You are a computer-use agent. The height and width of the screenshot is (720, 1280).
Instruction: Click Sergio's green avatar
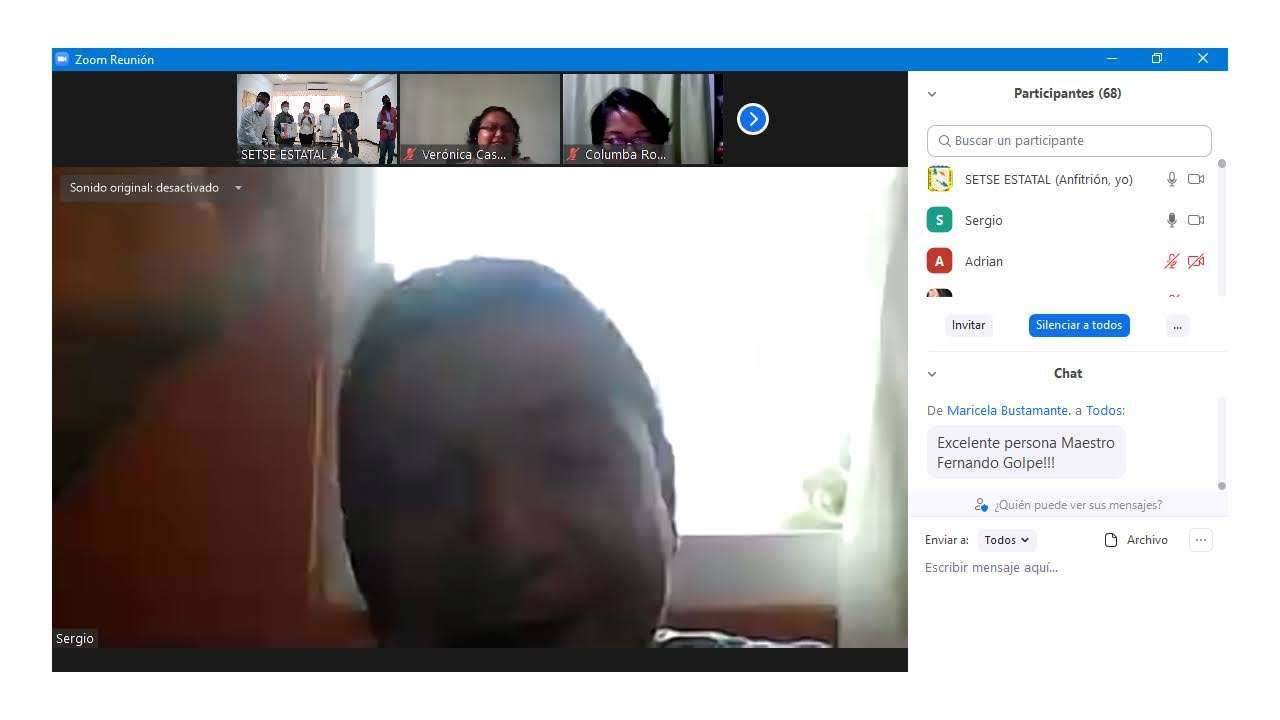click(939, 220)
